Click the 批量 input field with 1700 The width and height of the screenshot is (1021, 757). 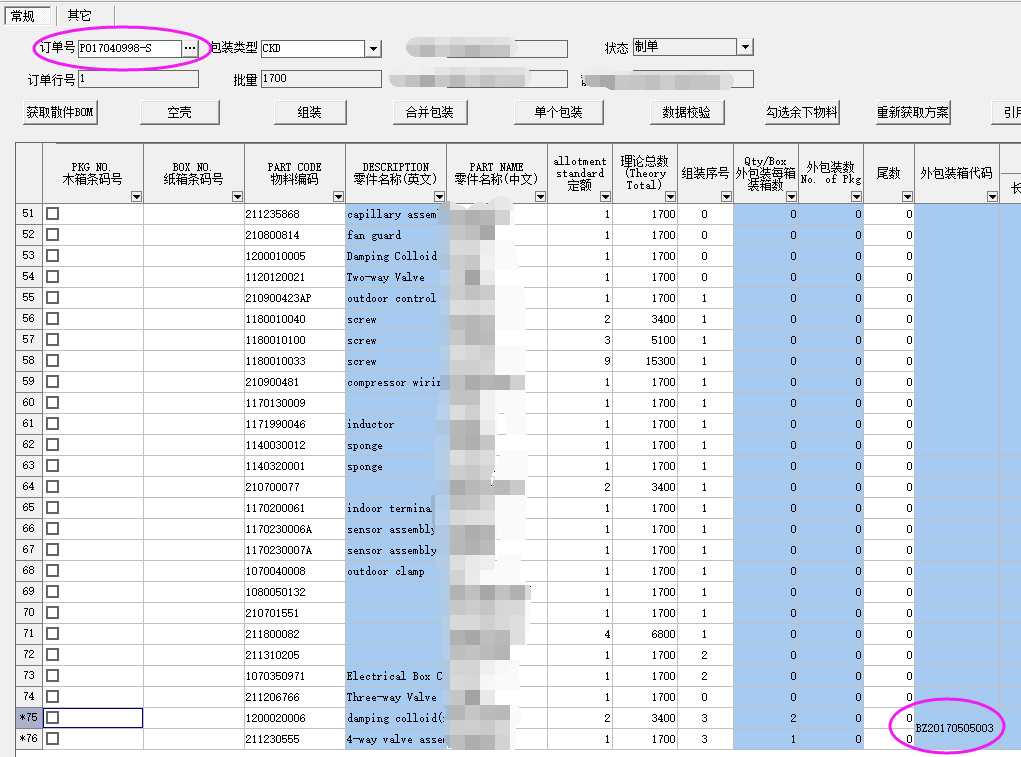321,79
